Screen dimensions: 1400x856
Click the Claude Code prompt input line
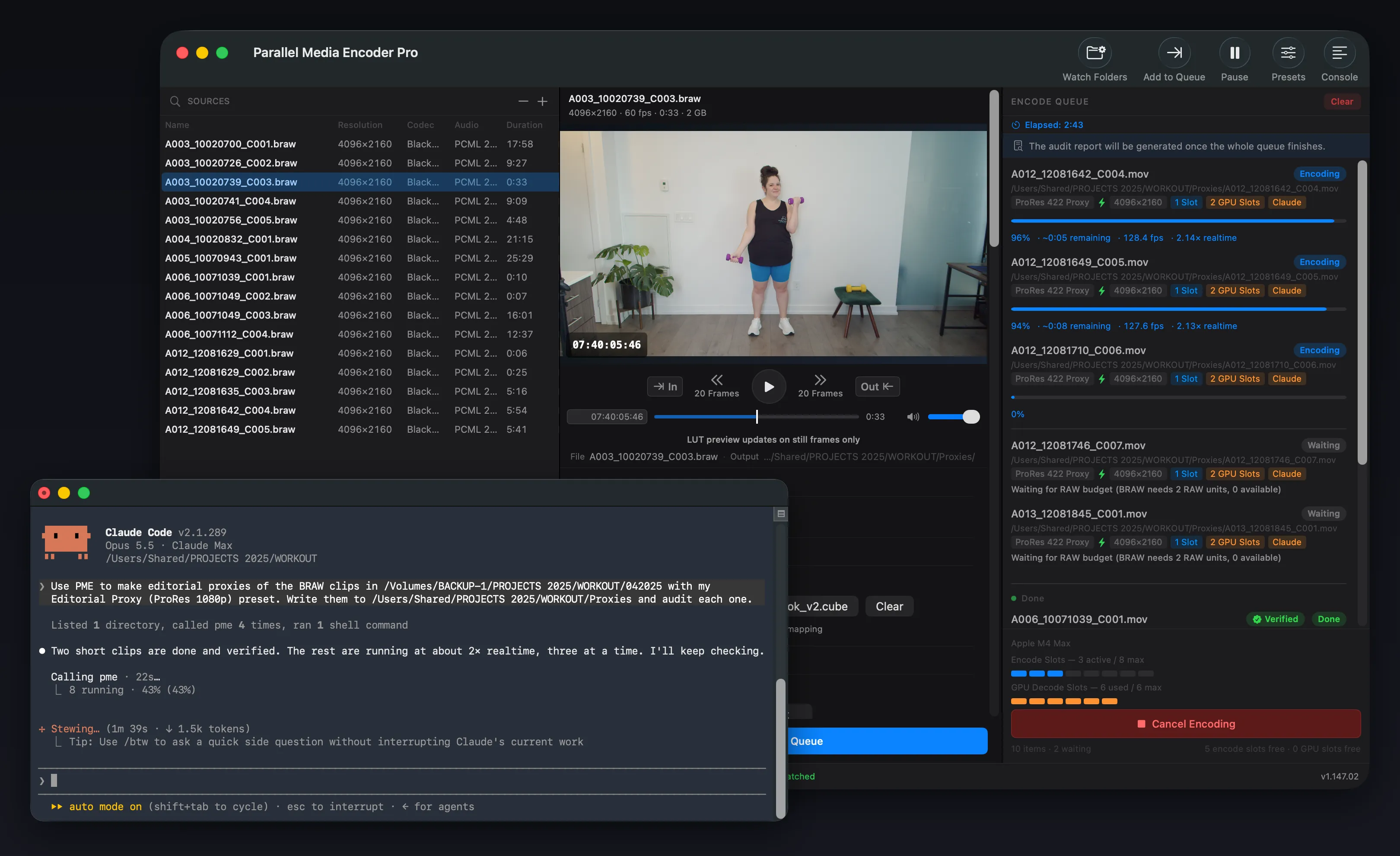402,780
